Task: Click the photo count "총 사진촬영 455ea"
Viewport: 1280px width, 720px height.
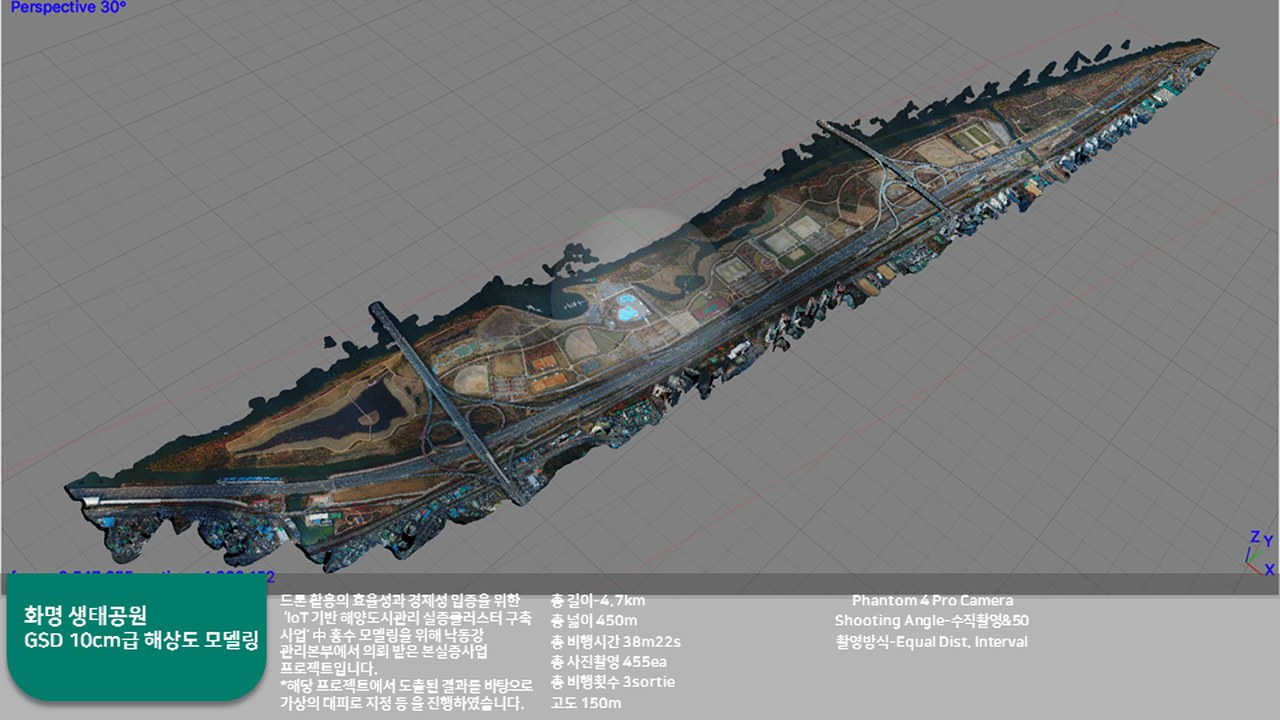Action: click(608, 662)
